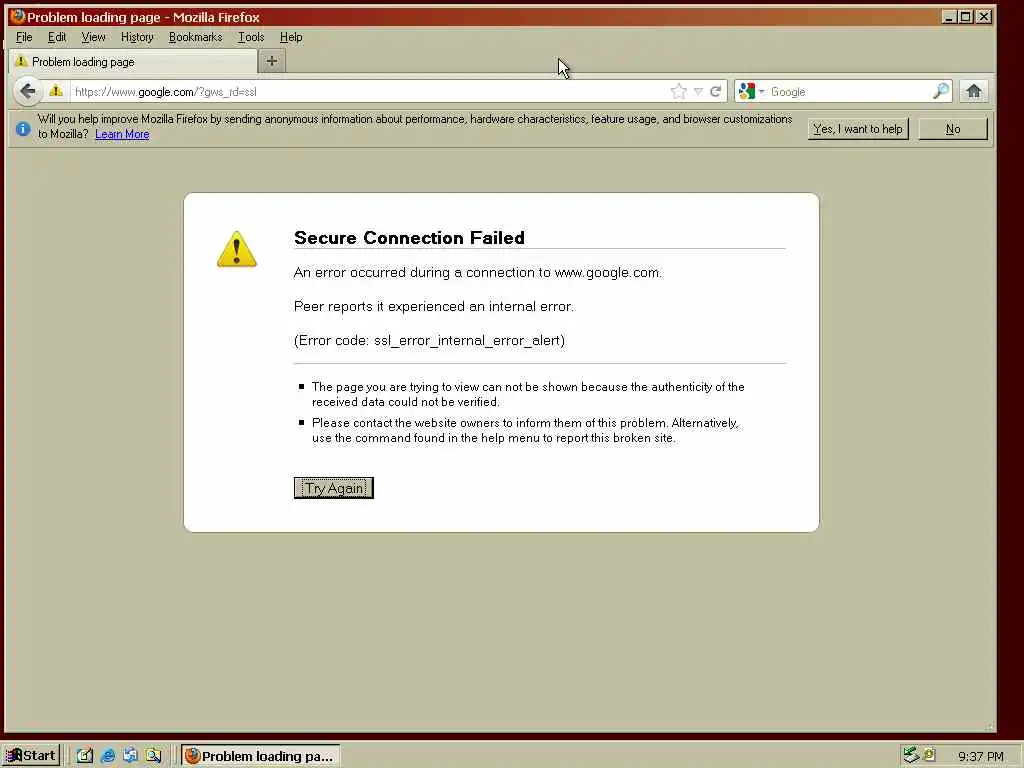1024x768 pixels.
Task: Click the yellow warning triangle on error page
Action: pos(237,249)
